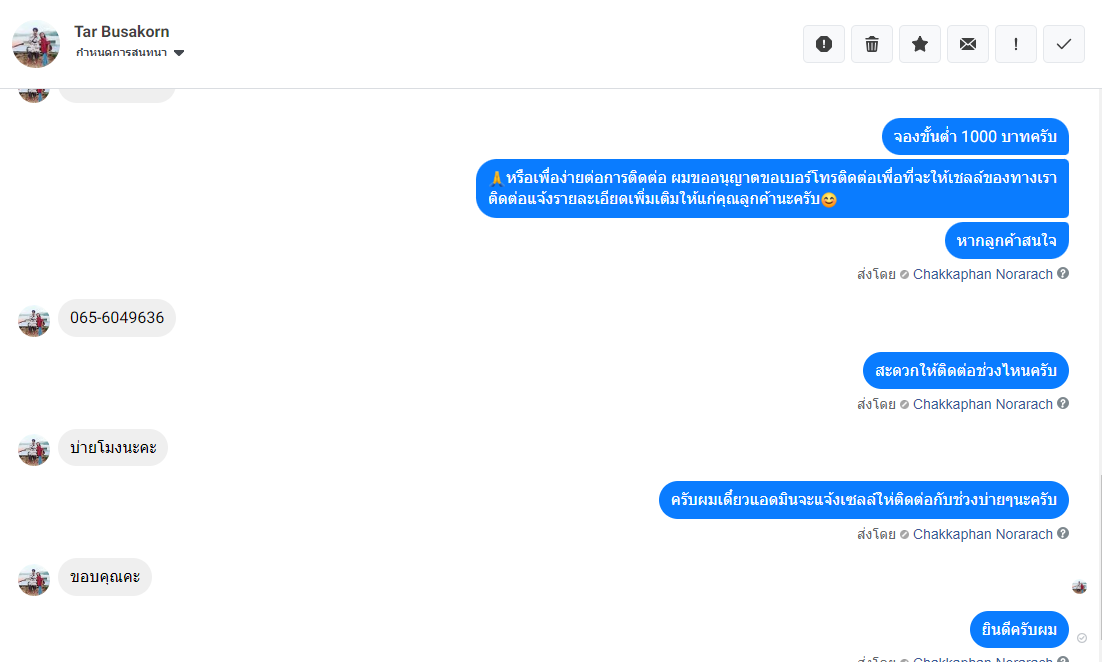Open Tar Busakorn profile picture in header
Viewport: 1102px width, 662px height.
coord(36,44)
